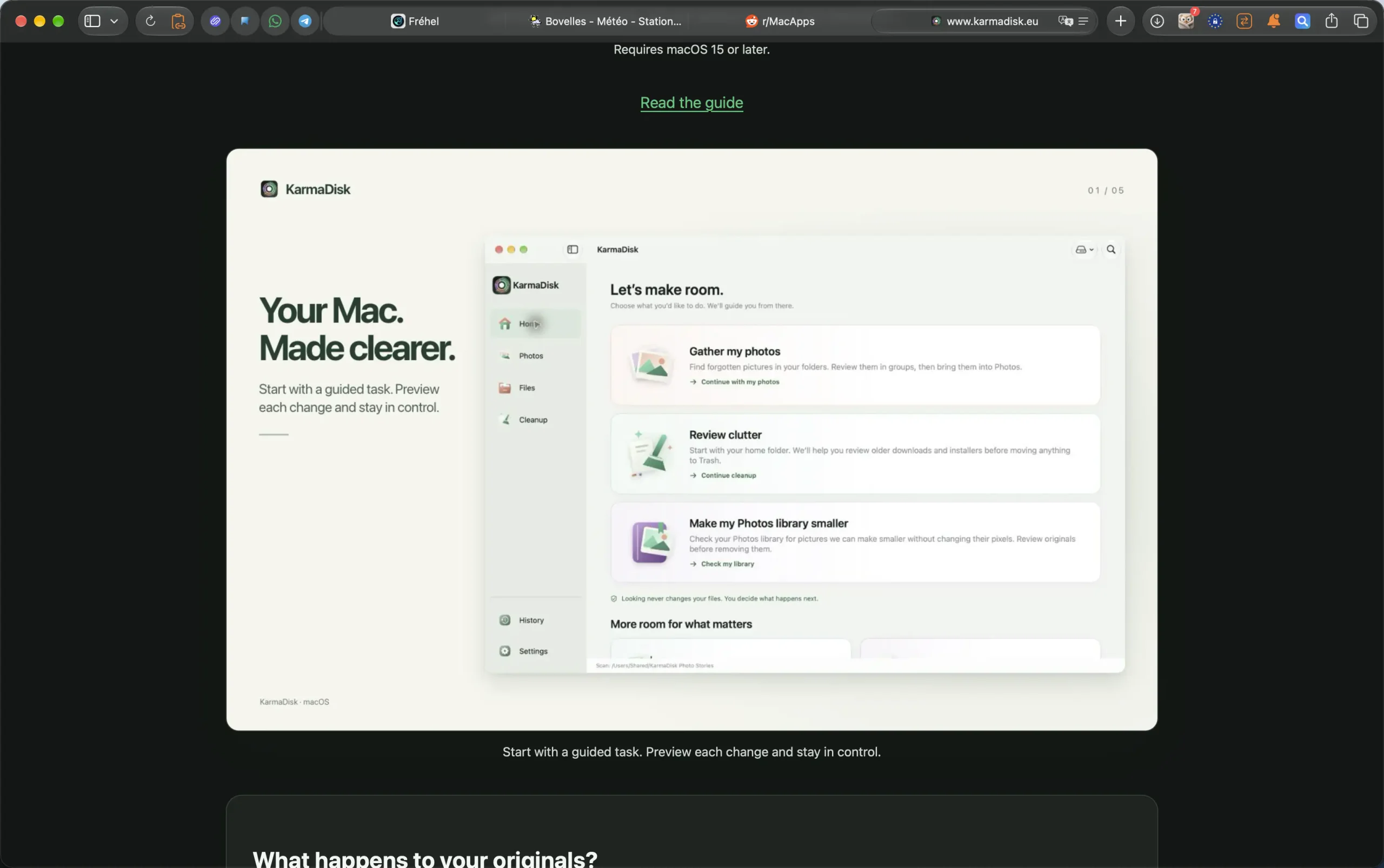Open History in the KarmaDisk sidebar

pos(535,620)
